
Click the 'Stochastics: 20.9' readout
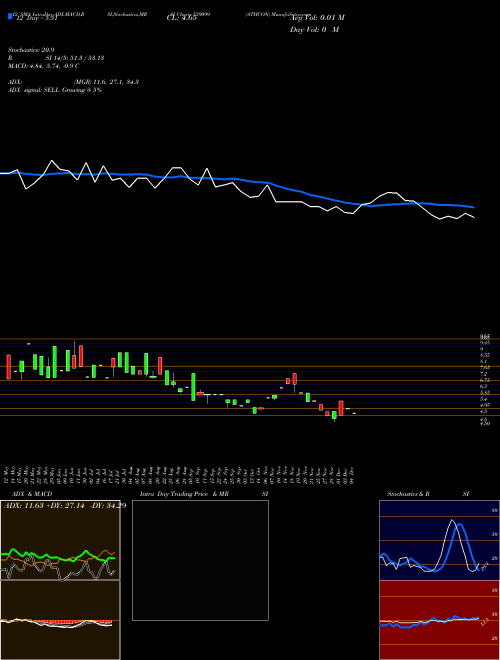pyautogui.click(x=31, y=50)
